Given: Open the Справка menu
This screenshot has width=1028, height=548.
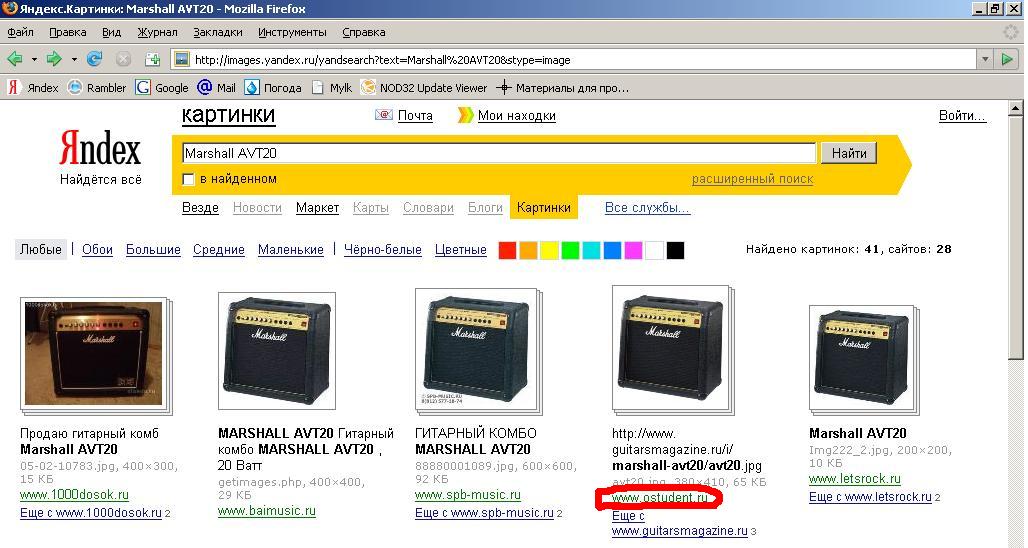Looking at the screenshot, I should click(x=364, y=32).
